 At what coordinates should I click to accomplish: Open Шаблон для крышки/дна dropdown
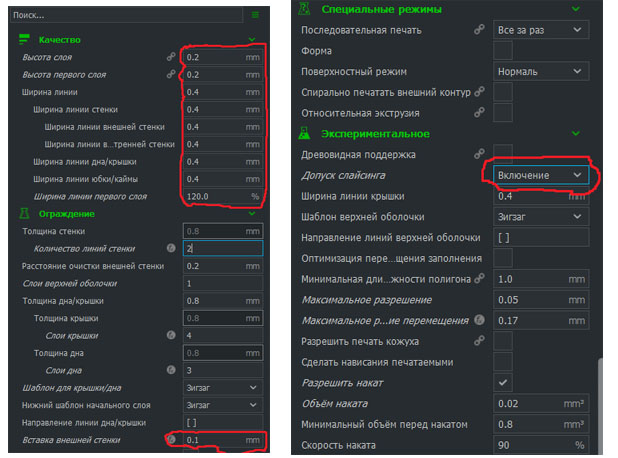point(223,387)
